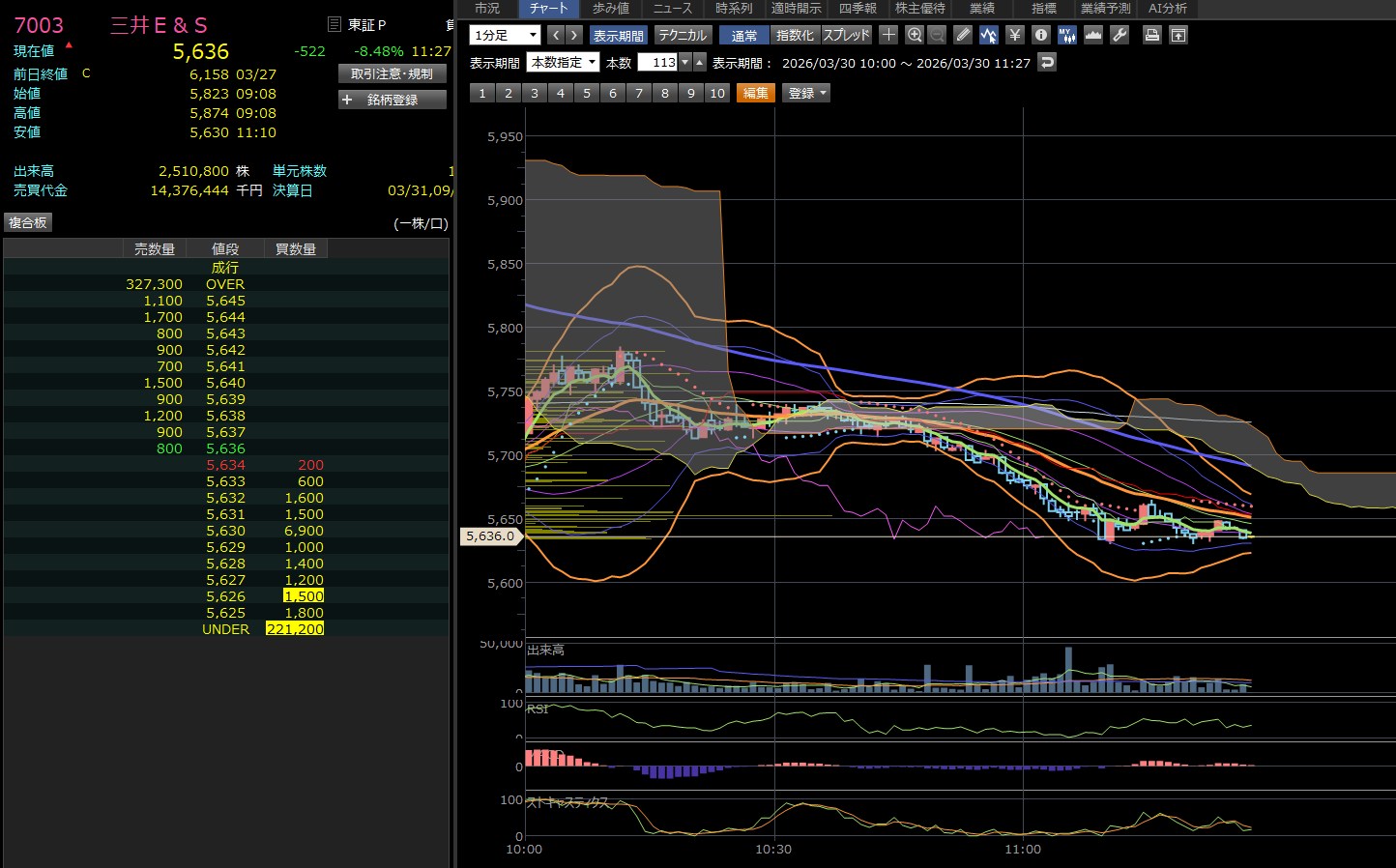Image resolution: width=1396 pixels, height=868 pixels.
Task: Switch to スプレッド display mode
Action: (847, 35)
